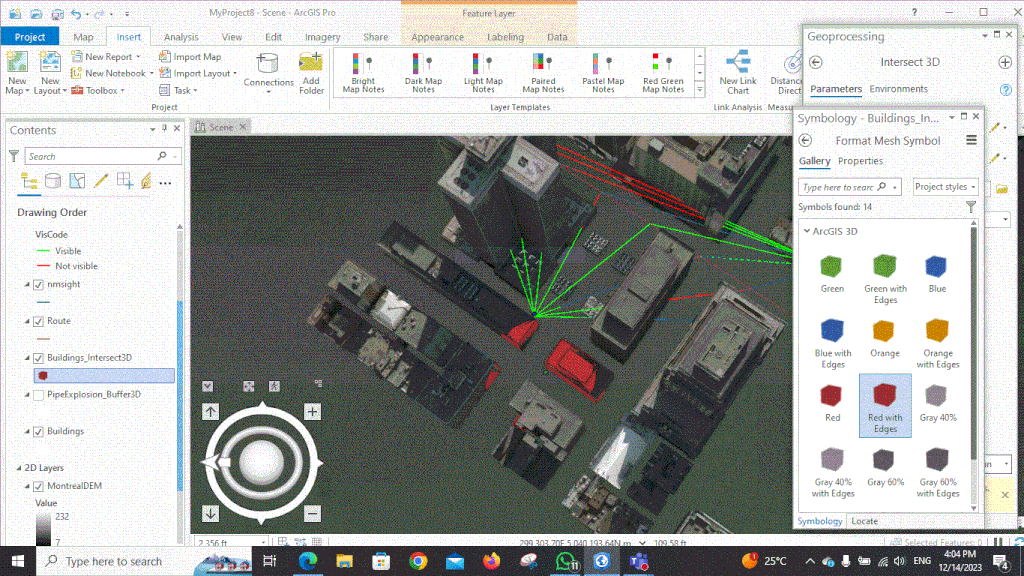Open File Explorer from taskbar
Viewport: 1024px width, 576px height.
[344, 562]
